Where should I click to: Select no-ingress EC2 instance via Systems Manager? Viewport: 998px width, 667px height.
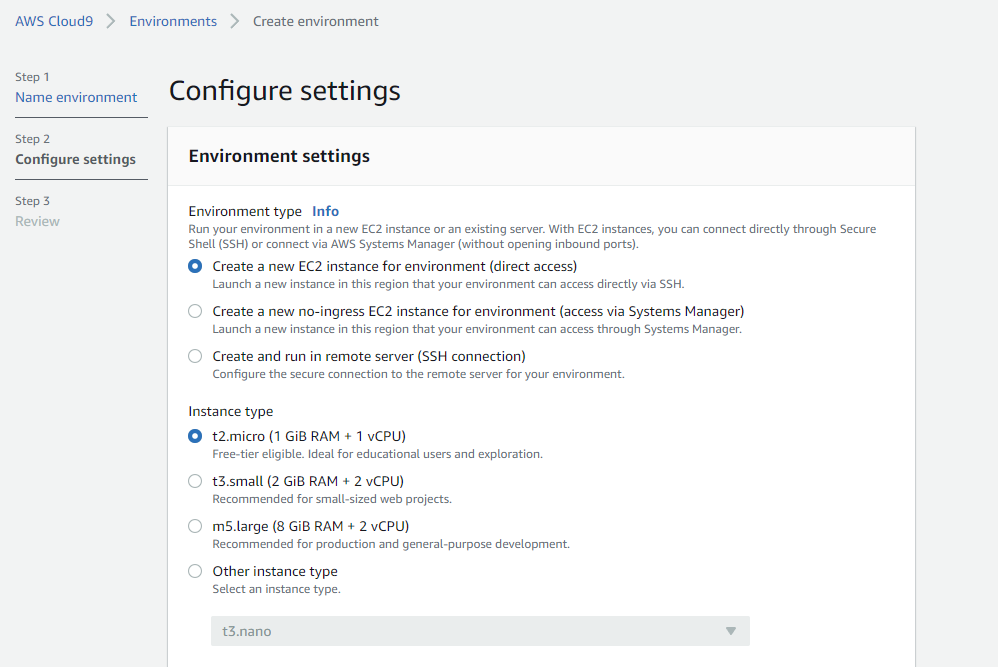pyautogui.click(x=195, y=311)
